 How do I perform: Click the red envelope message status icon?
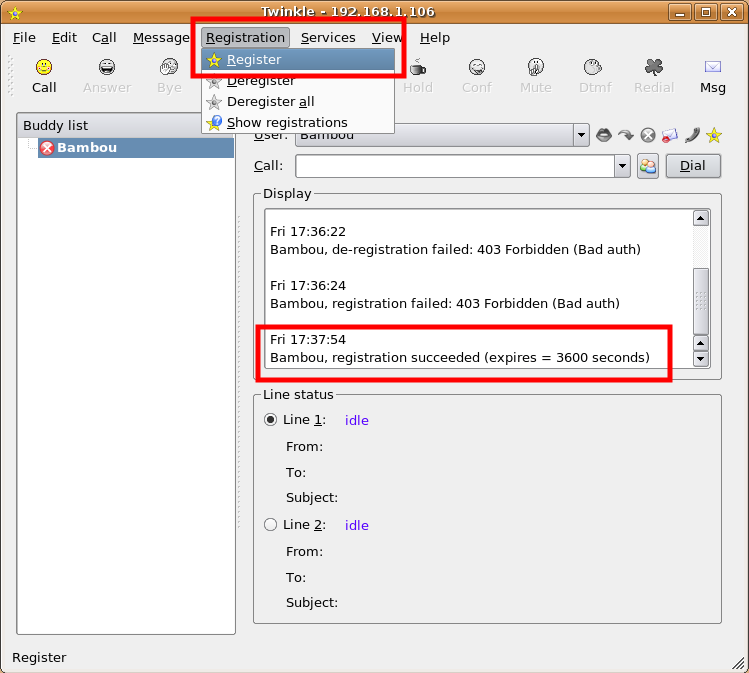click(670, 136)
